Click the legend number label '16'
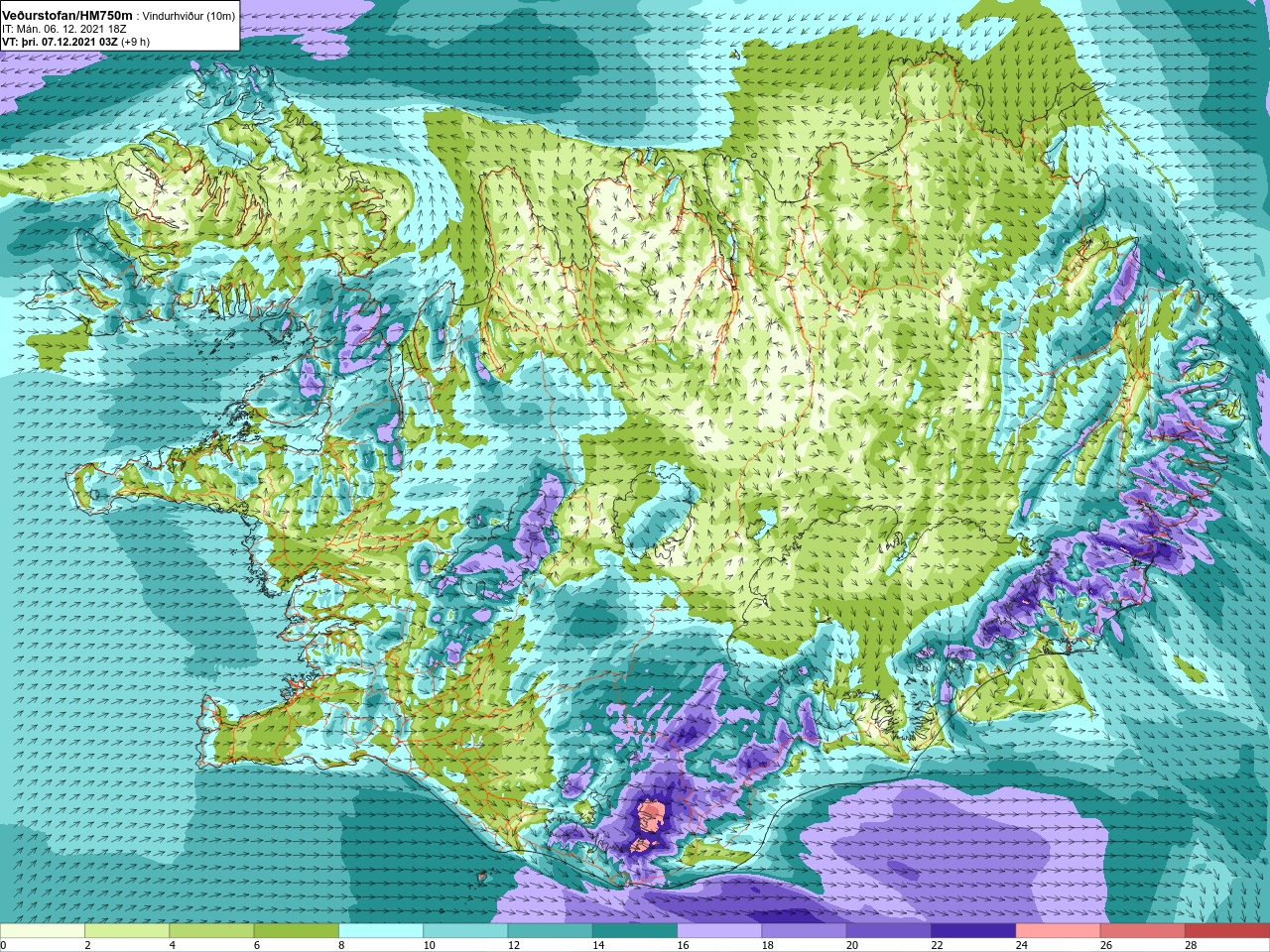The image size is (1270, 952). point(683,946)
